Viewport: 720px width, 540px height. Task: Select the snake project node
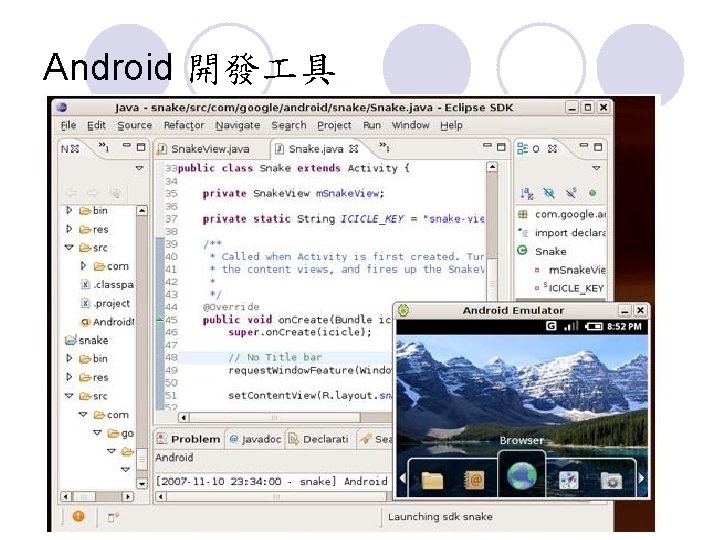pyautogui.click(x=87, y=340)
